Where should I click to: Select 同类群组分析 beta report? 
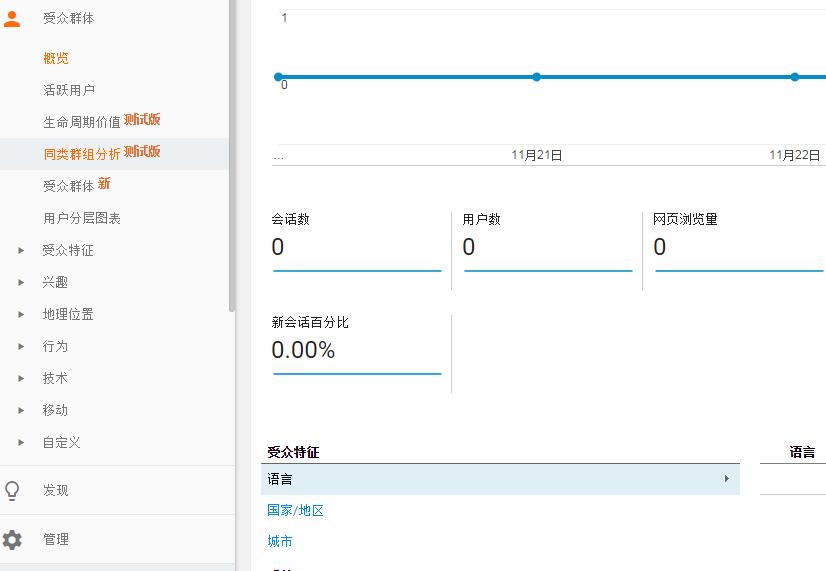click(82, 153)
